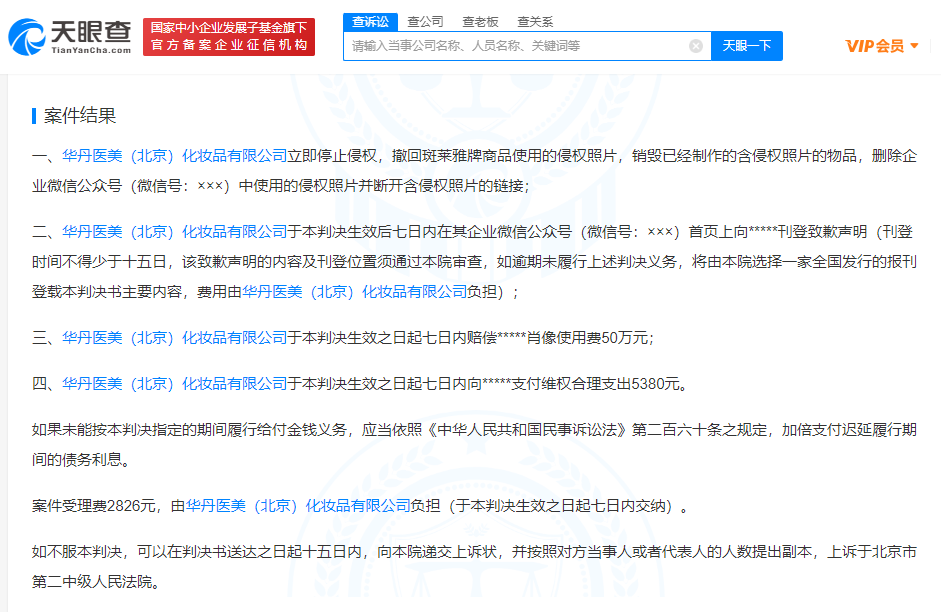Open 华丹医美 link in 案件受理费 line
This screenshot has width=941, height=612.
(298, 506)
